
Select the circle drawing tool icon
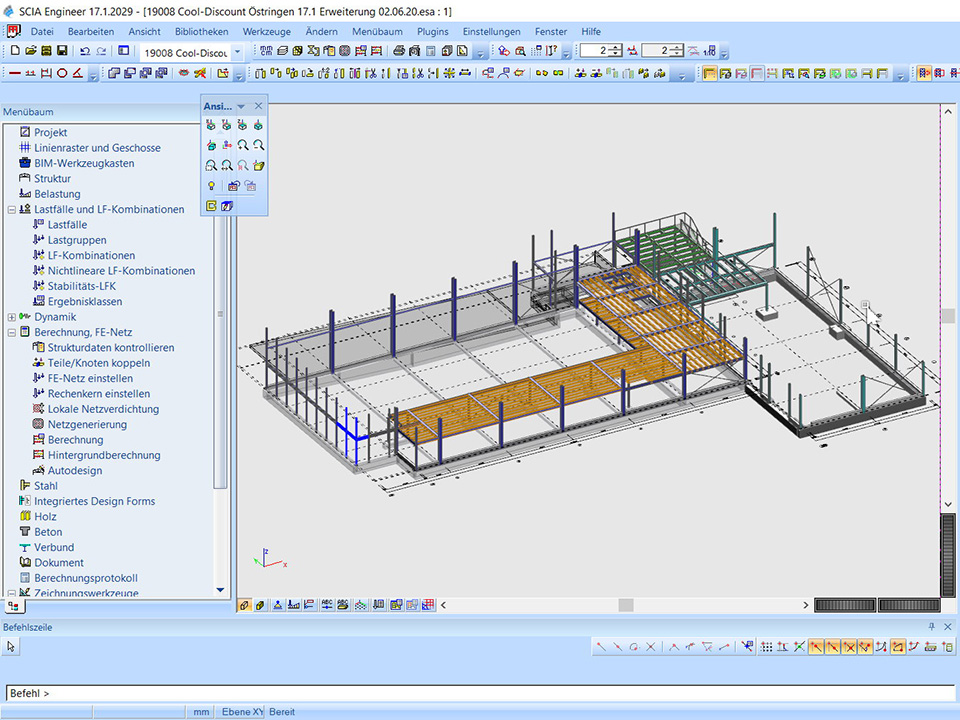coord(62,73)
